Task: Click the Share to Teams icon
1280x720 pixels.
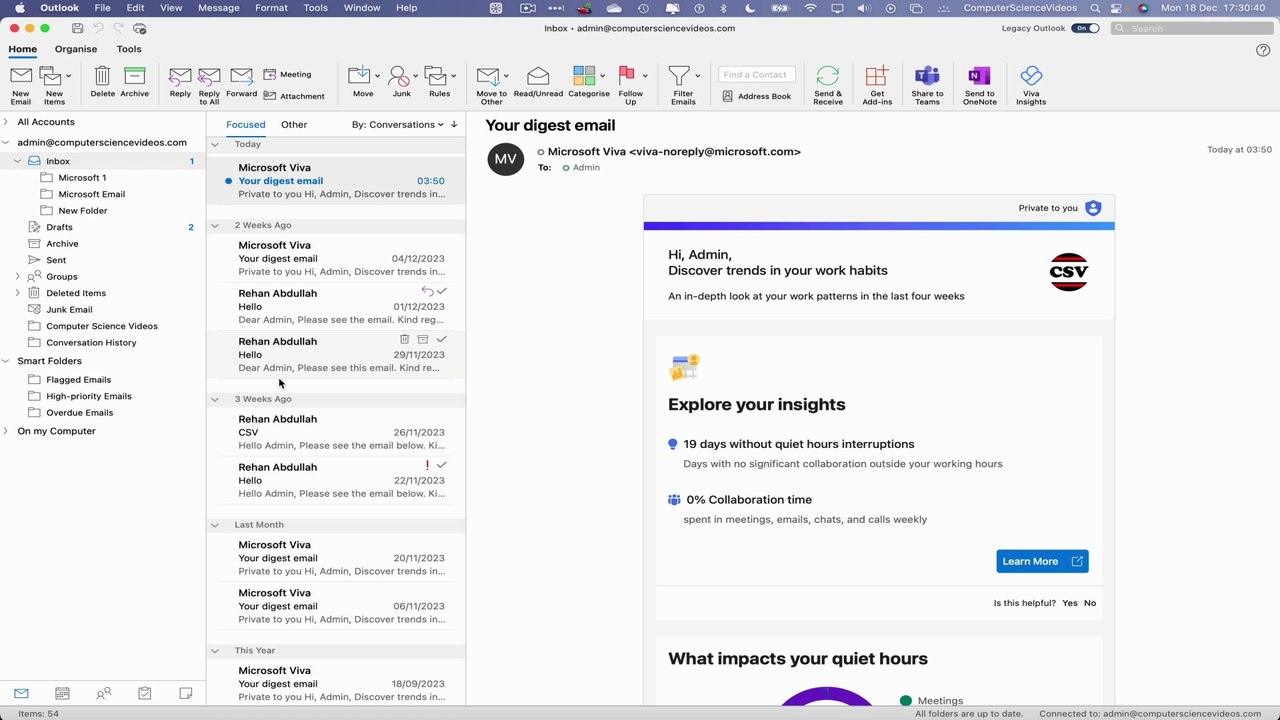Action: 927,76
